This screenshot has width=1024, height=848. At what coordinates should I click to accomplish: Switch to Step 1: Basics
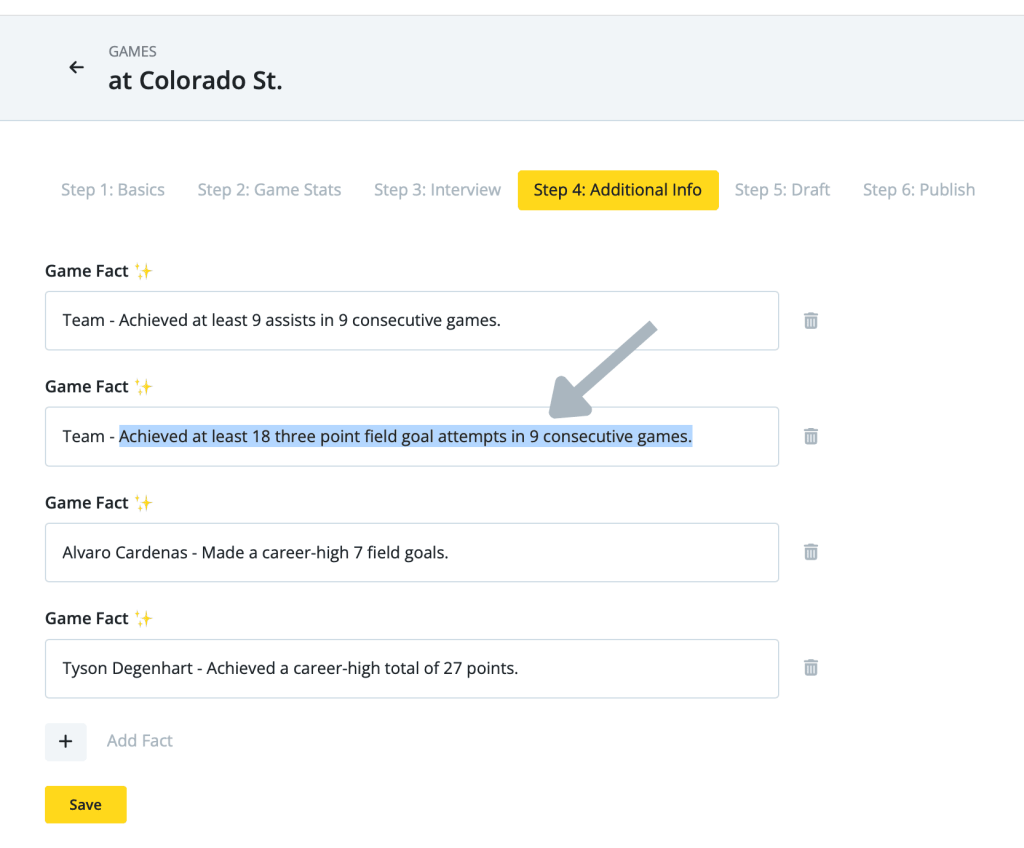click(x=113, y=190)
